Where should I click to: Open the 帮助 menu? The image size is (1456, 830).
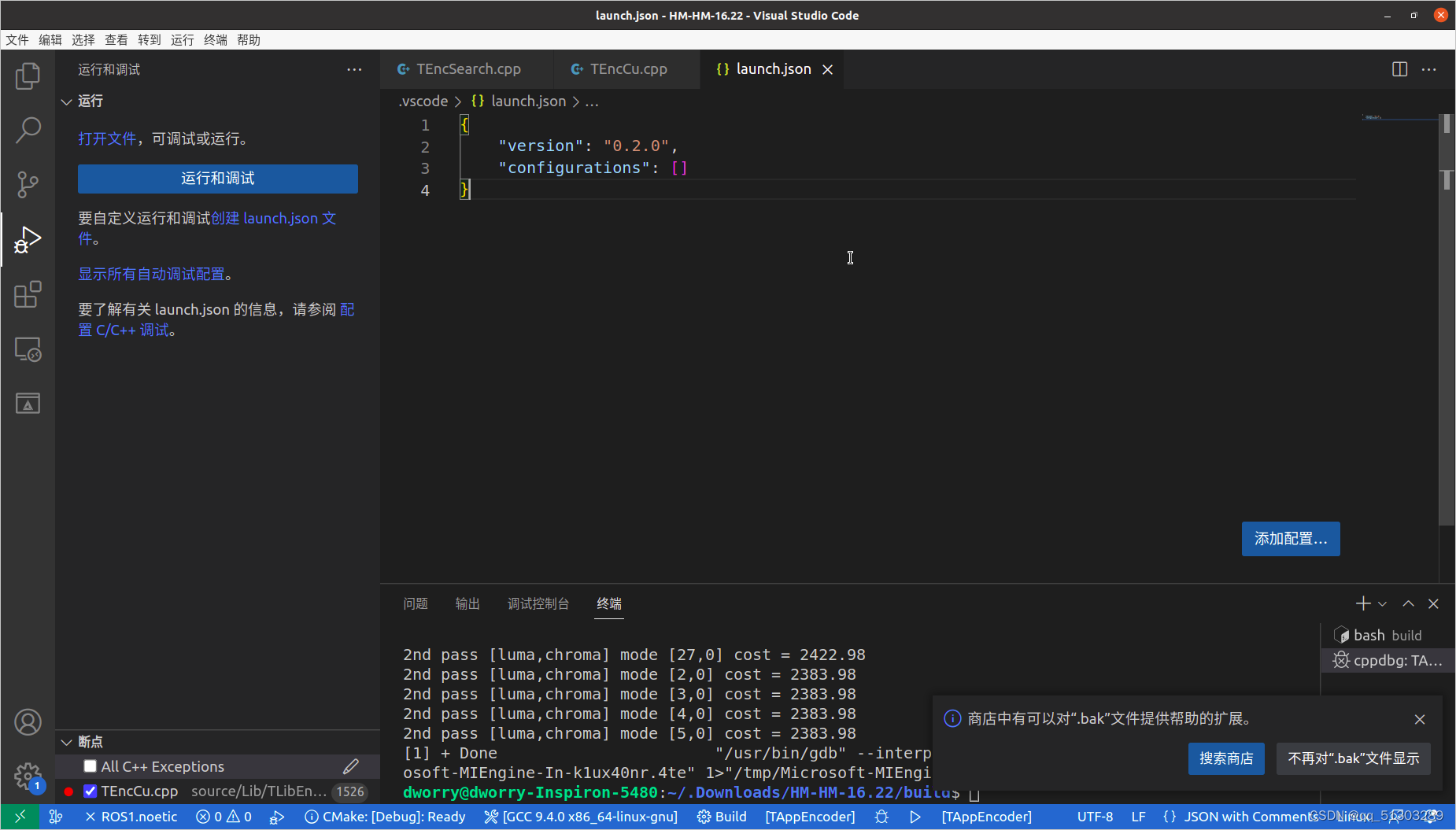[x=249, y=40]
